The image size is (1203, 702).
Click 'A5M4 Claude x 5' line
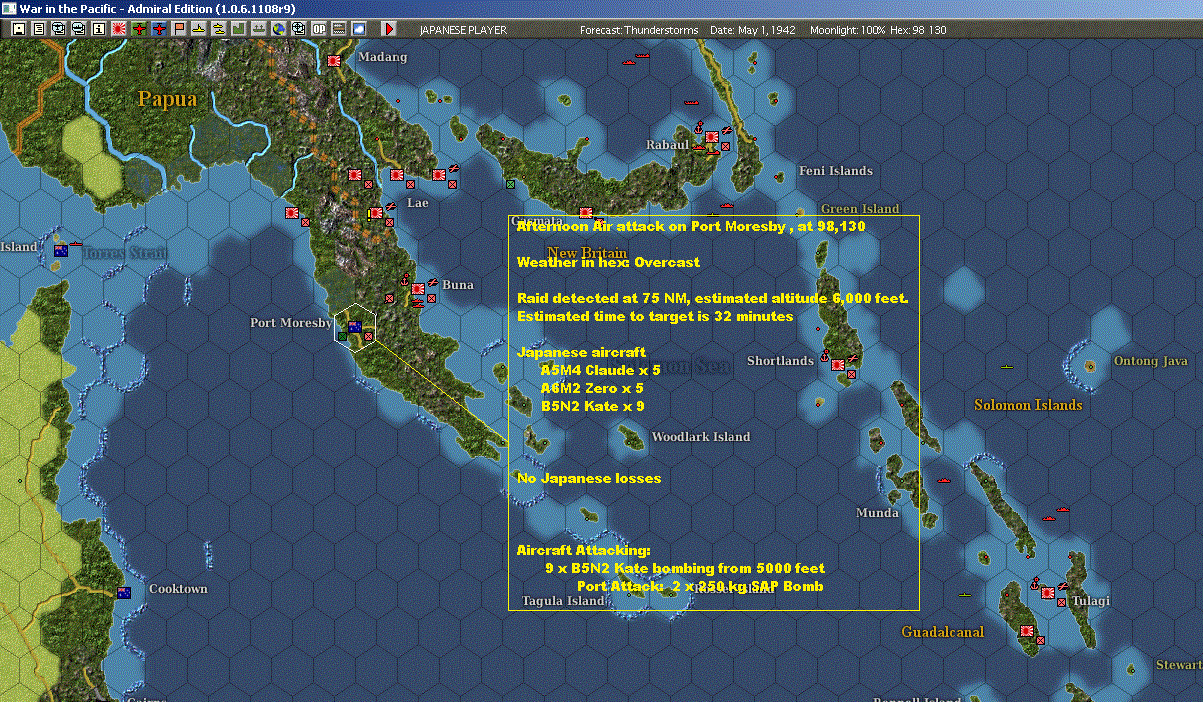(600, 371)
